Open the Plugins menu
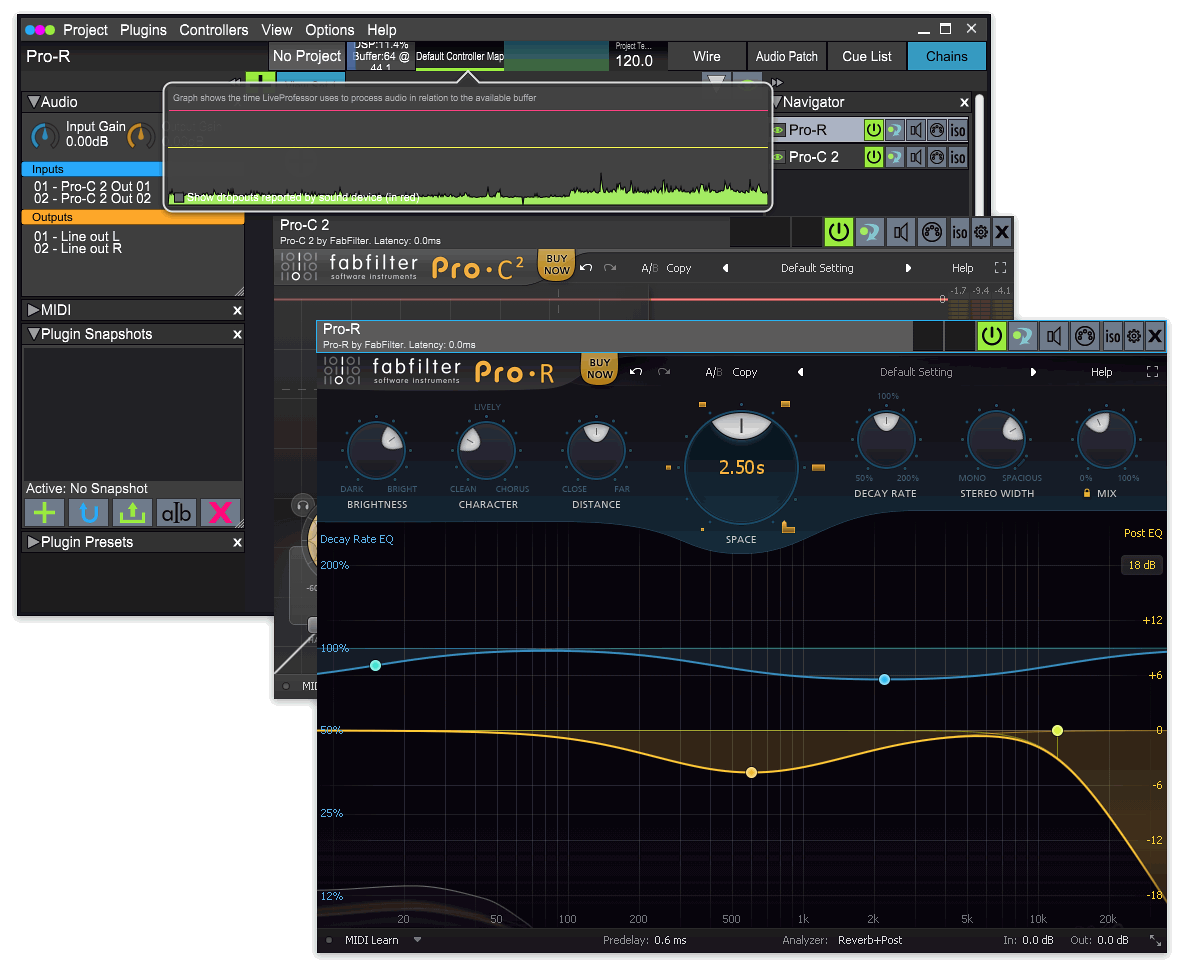The width and height of the screenshot is (1180, 966). tap(143, 30)
